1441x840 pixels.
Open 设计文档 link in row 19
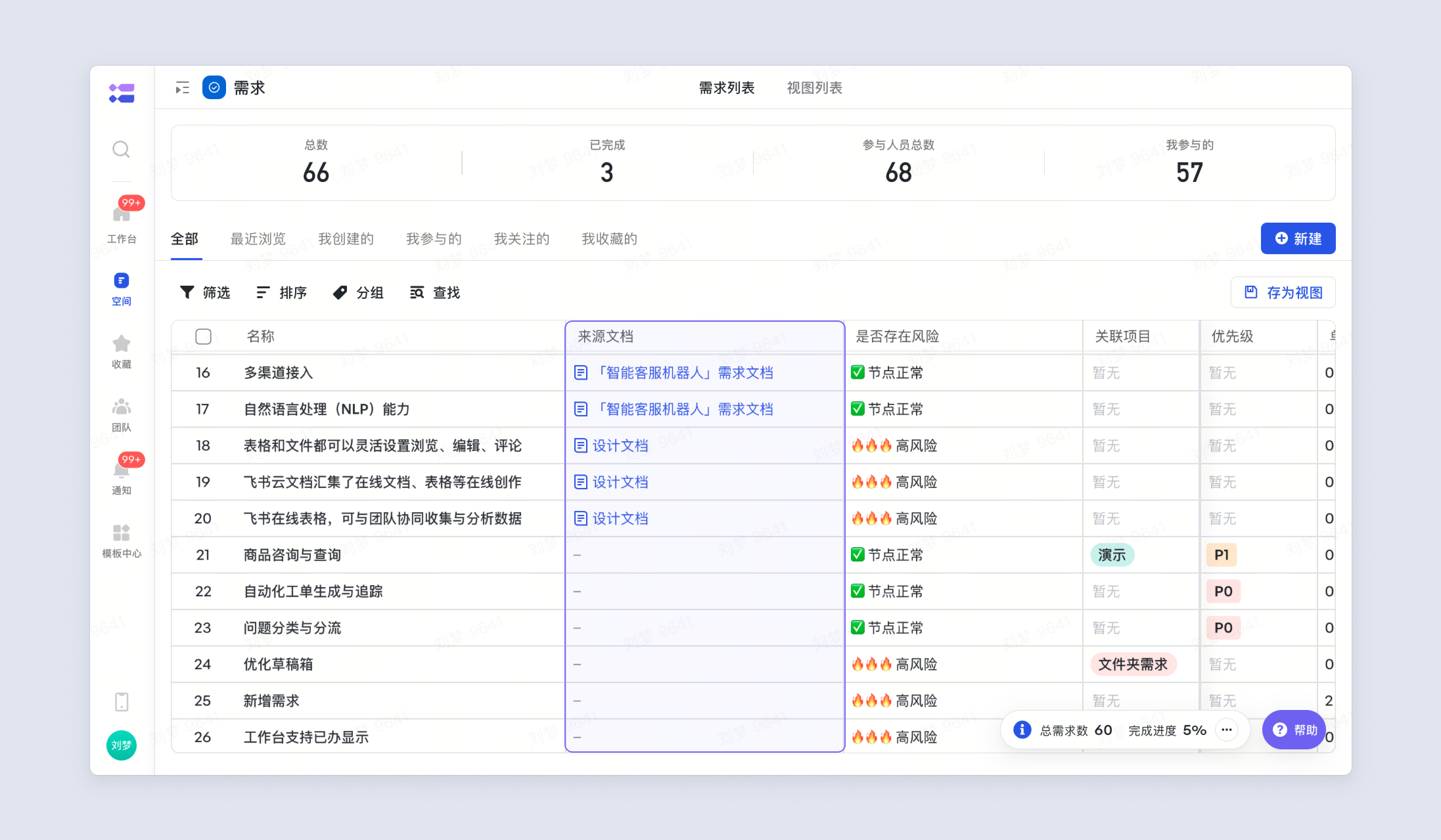[620, 482]
